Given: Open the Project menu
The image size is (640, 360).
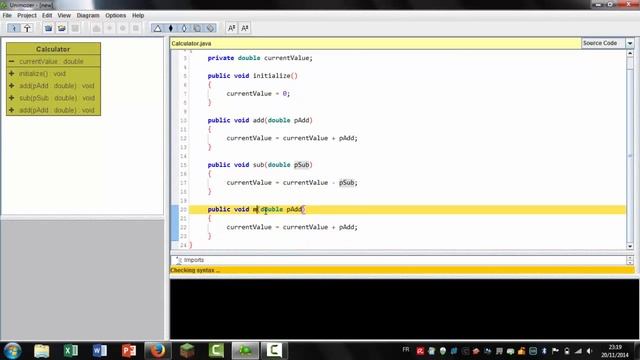Looking at the screenshot, I should [27, 16].
